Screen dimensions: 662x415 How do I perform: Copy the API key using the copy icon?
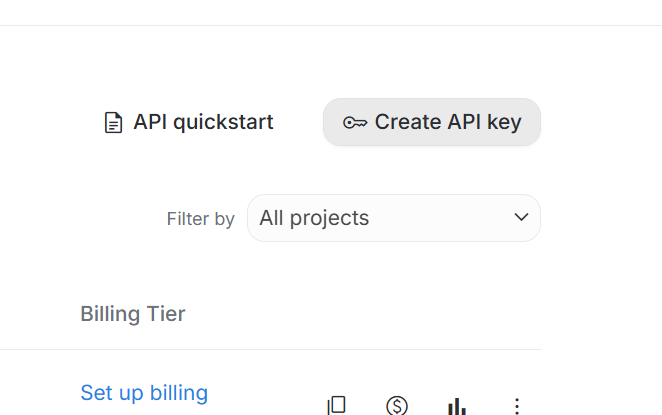(337, 405)
